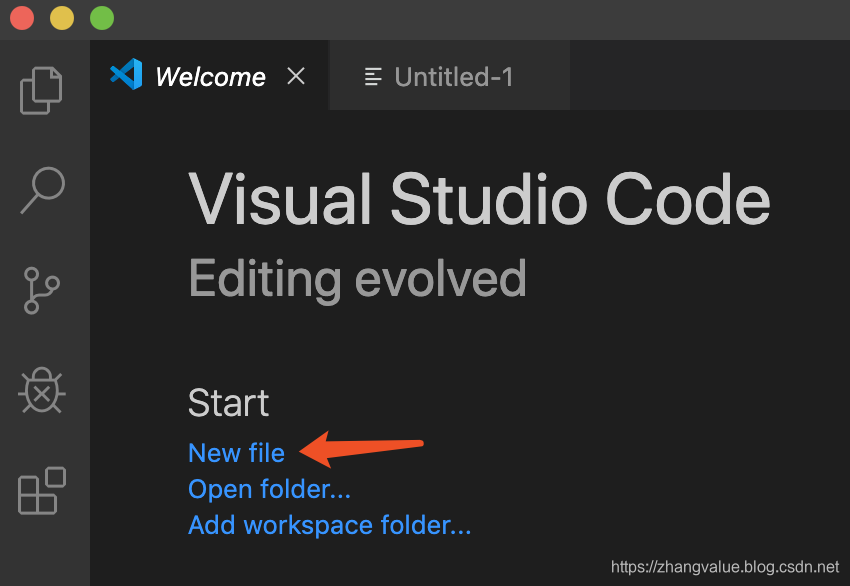Click the yellow minimize window button

[62, 18]
